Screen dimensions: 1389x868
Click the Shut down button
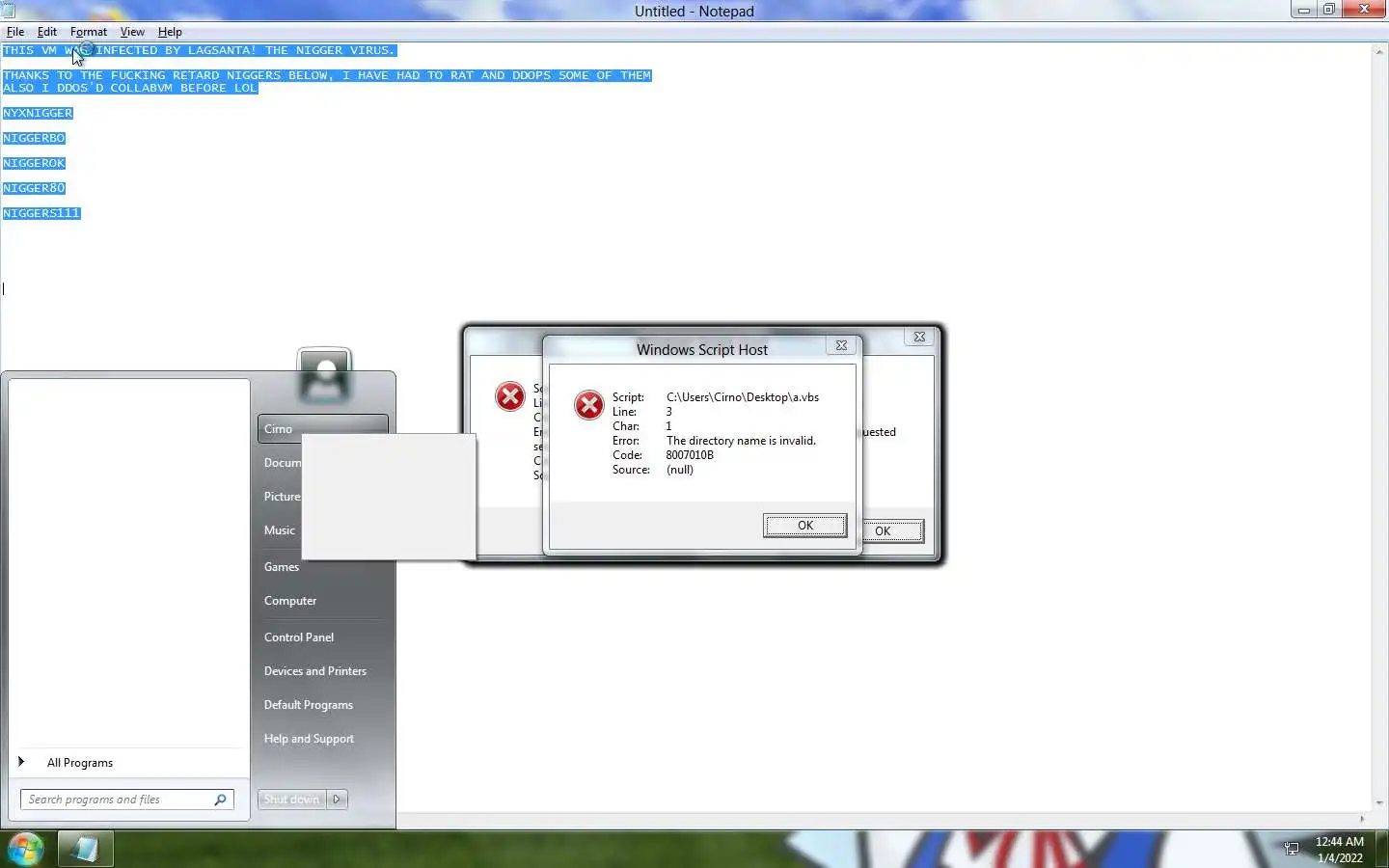pyautogui.click(x=292, y=800)
